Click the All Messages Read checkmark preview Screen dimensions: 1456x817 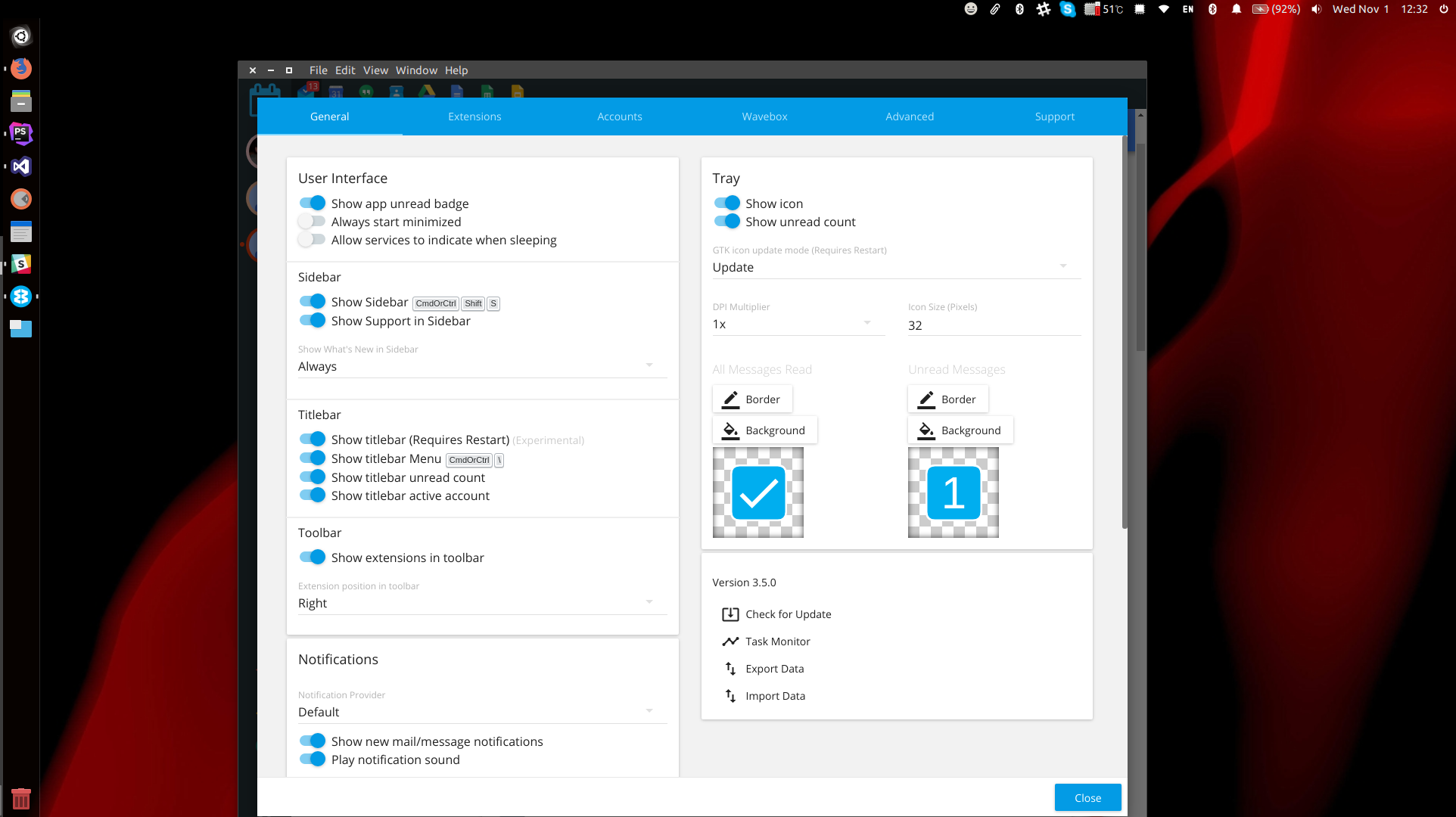(x=758, y=492)
